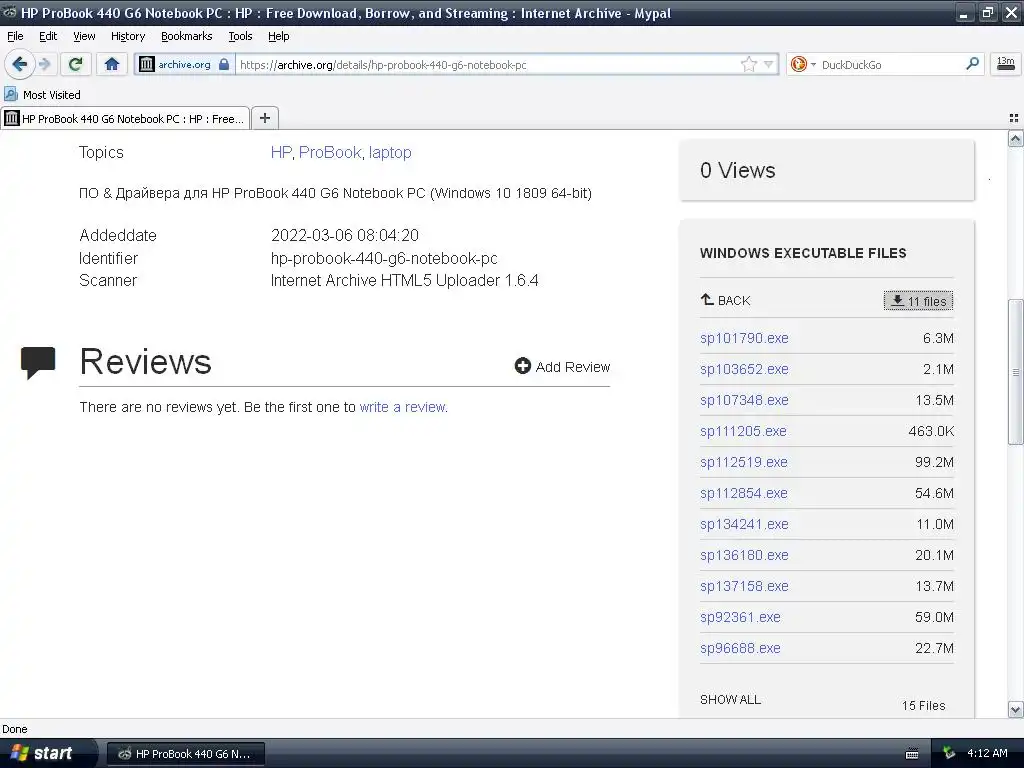Go to the home page icon
This screenshot has height=768, width=1024.
point(112,64)
